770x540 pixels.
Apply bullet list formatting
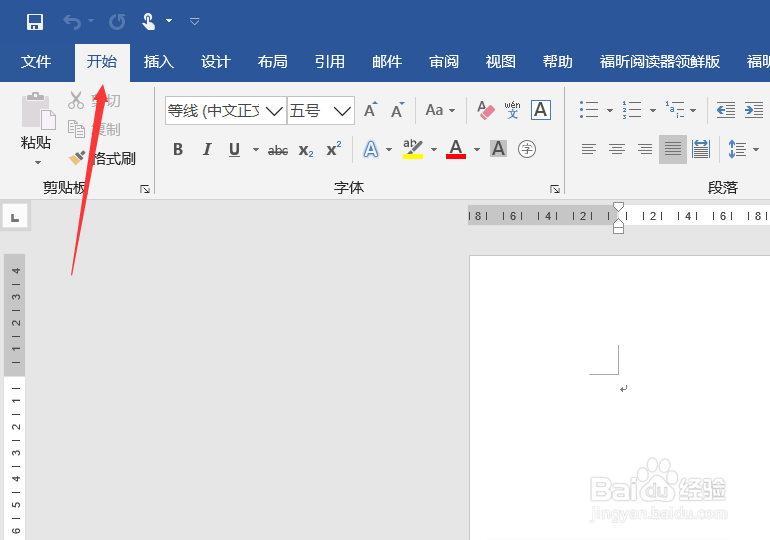[x=588, y=110]
